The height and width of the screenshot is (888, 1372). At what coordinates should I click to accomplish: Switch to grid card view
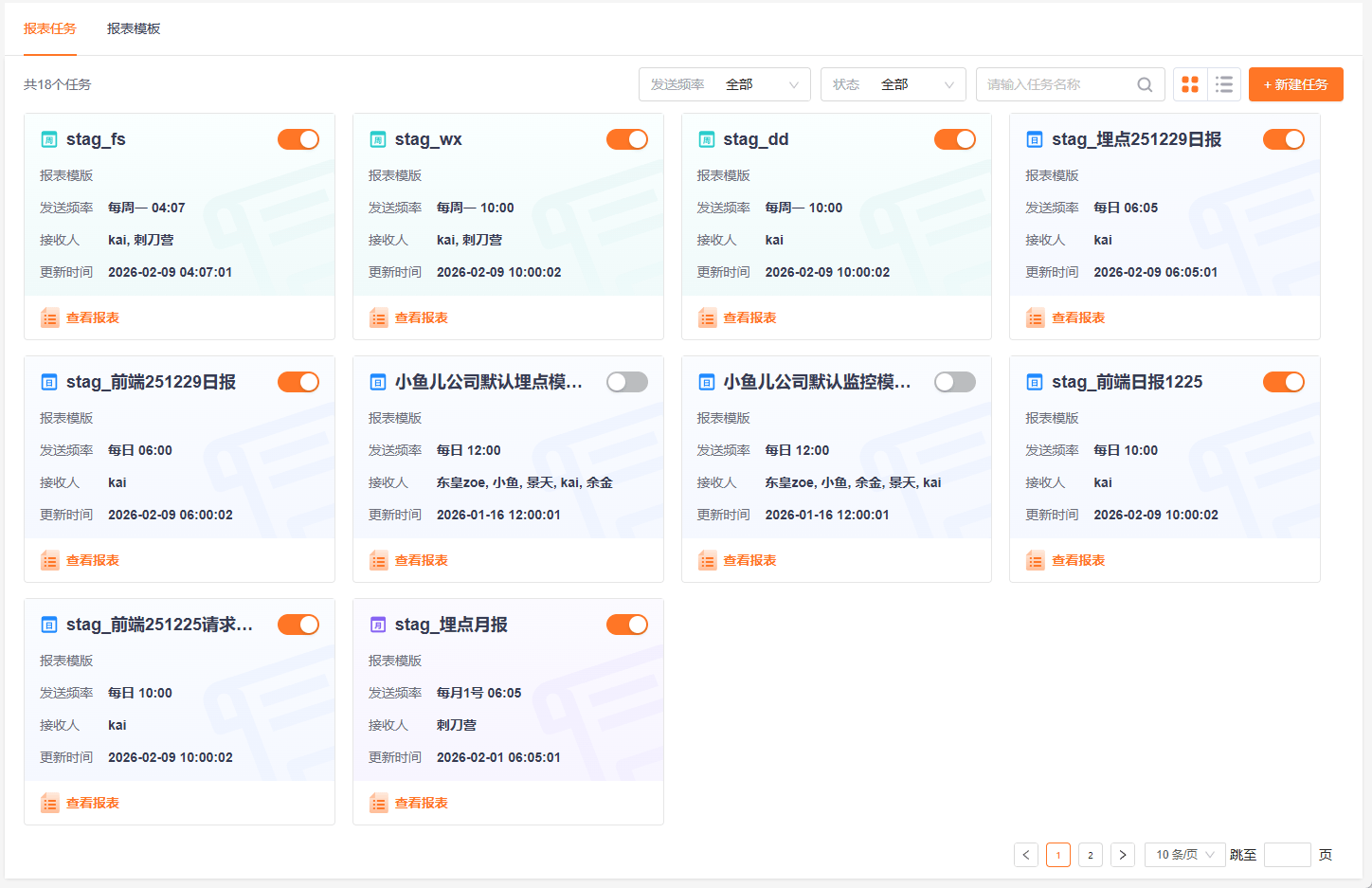(x=1190, y=84)
